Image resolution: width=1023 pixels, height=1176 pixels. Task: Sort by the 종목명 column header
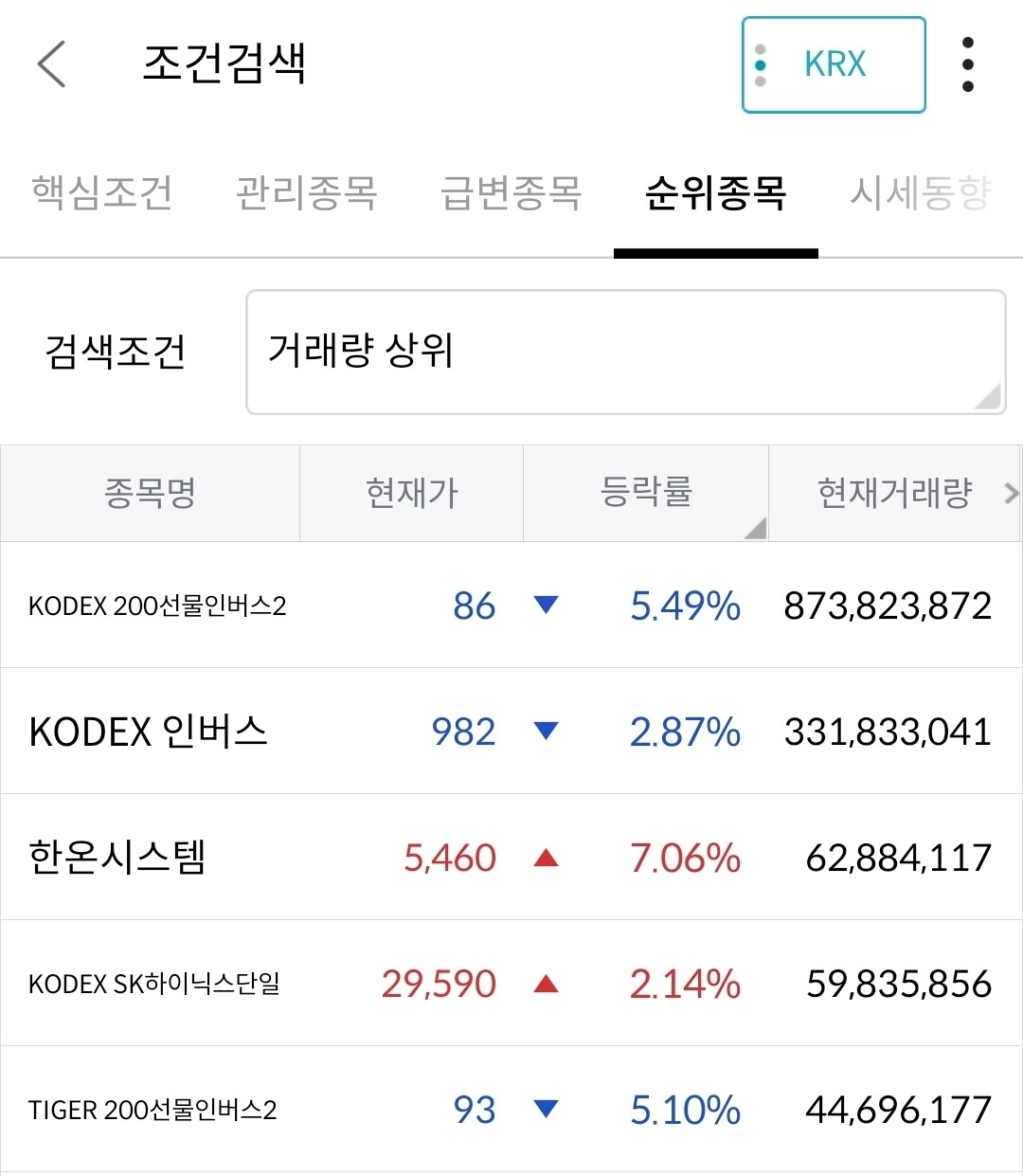pos(150,493)
